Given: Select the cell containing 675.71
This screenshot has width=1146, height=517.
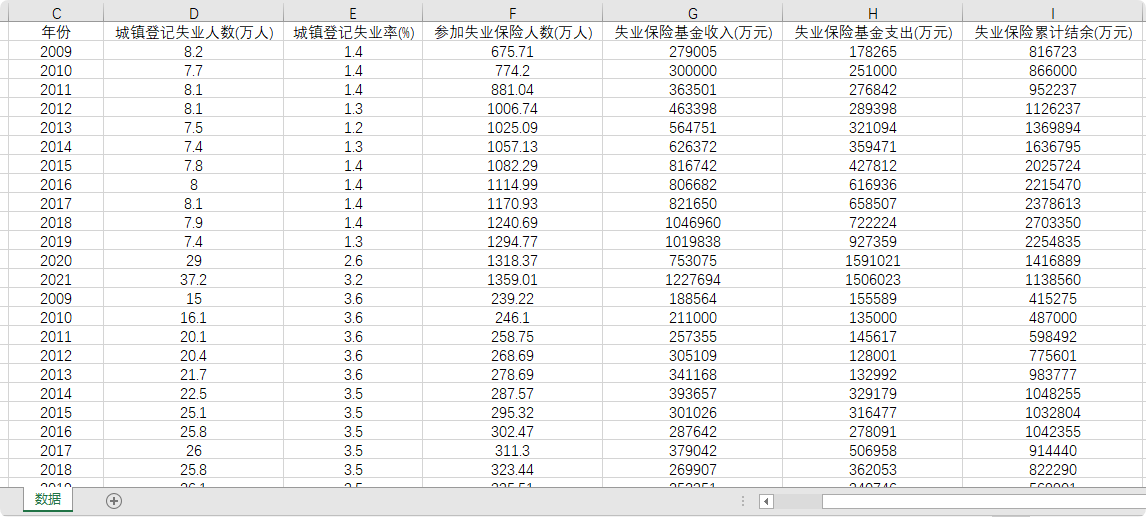Looking at the screenshot, I should (512, 51).
